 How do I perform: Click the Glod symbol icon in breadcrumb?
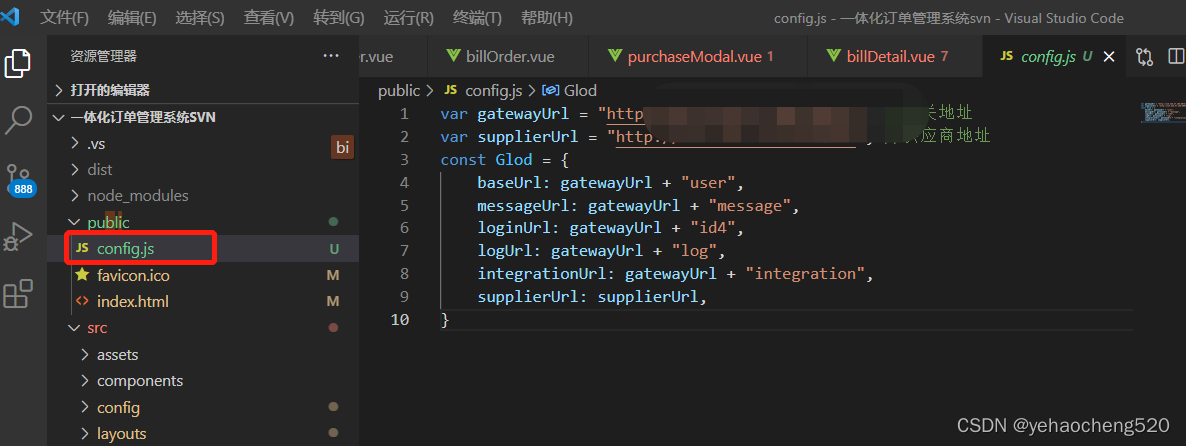tap(551, 91)
